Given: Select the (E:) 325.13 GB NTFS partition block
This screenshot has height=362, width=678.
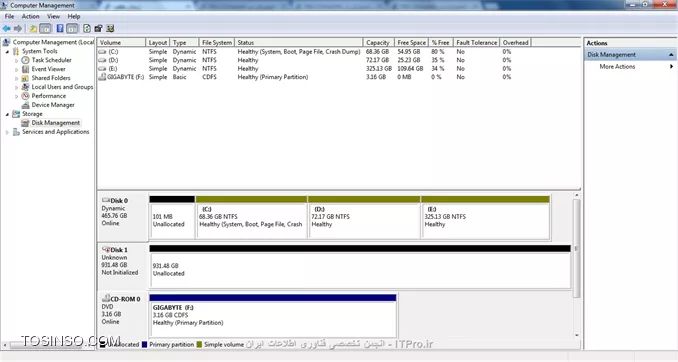Looking at the screenshot, I should pos(486,217).
